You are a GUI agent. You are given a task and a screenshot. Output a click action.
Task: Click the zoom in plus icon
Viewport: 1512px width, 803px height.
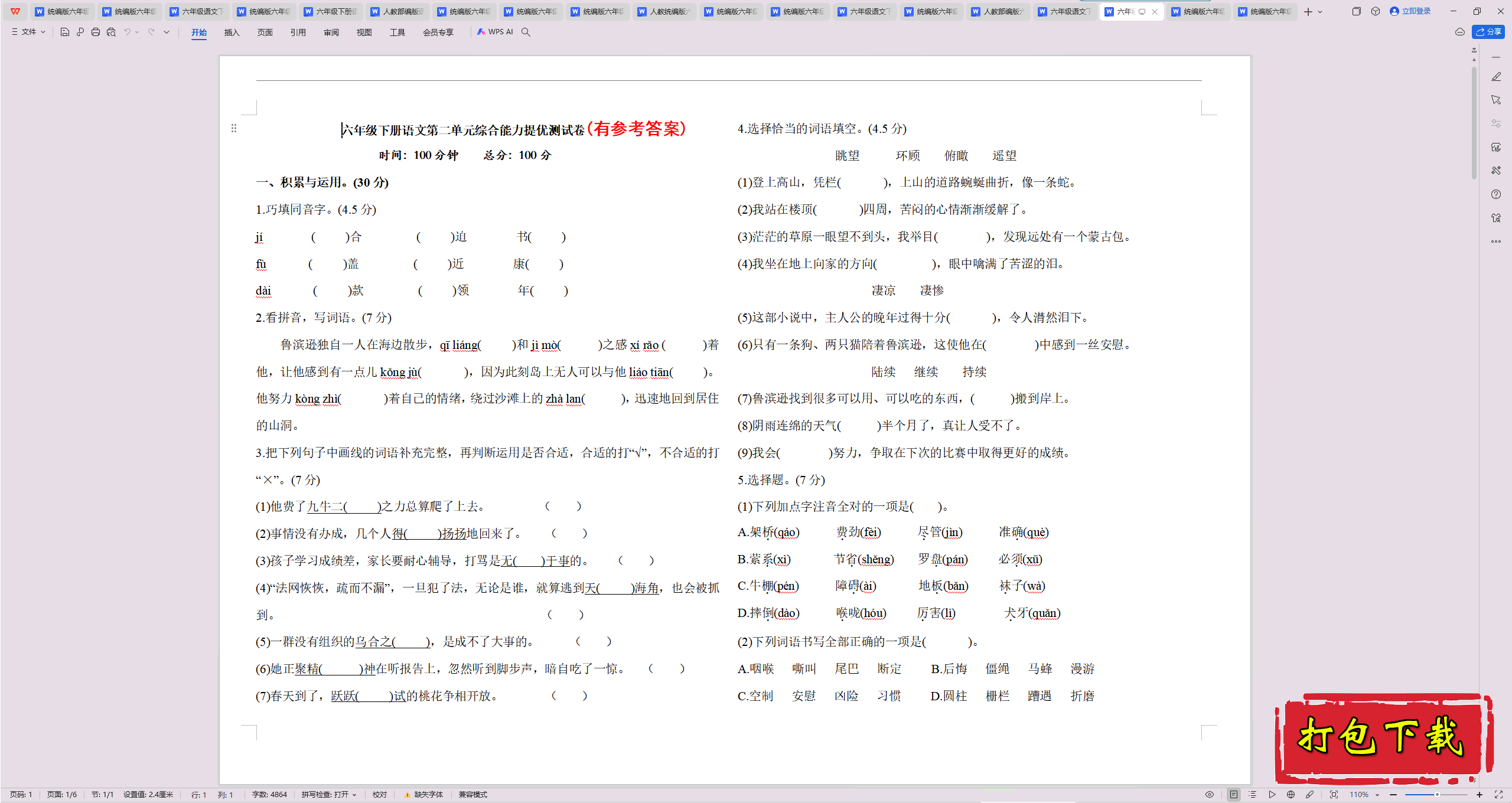pos(1480,795)
